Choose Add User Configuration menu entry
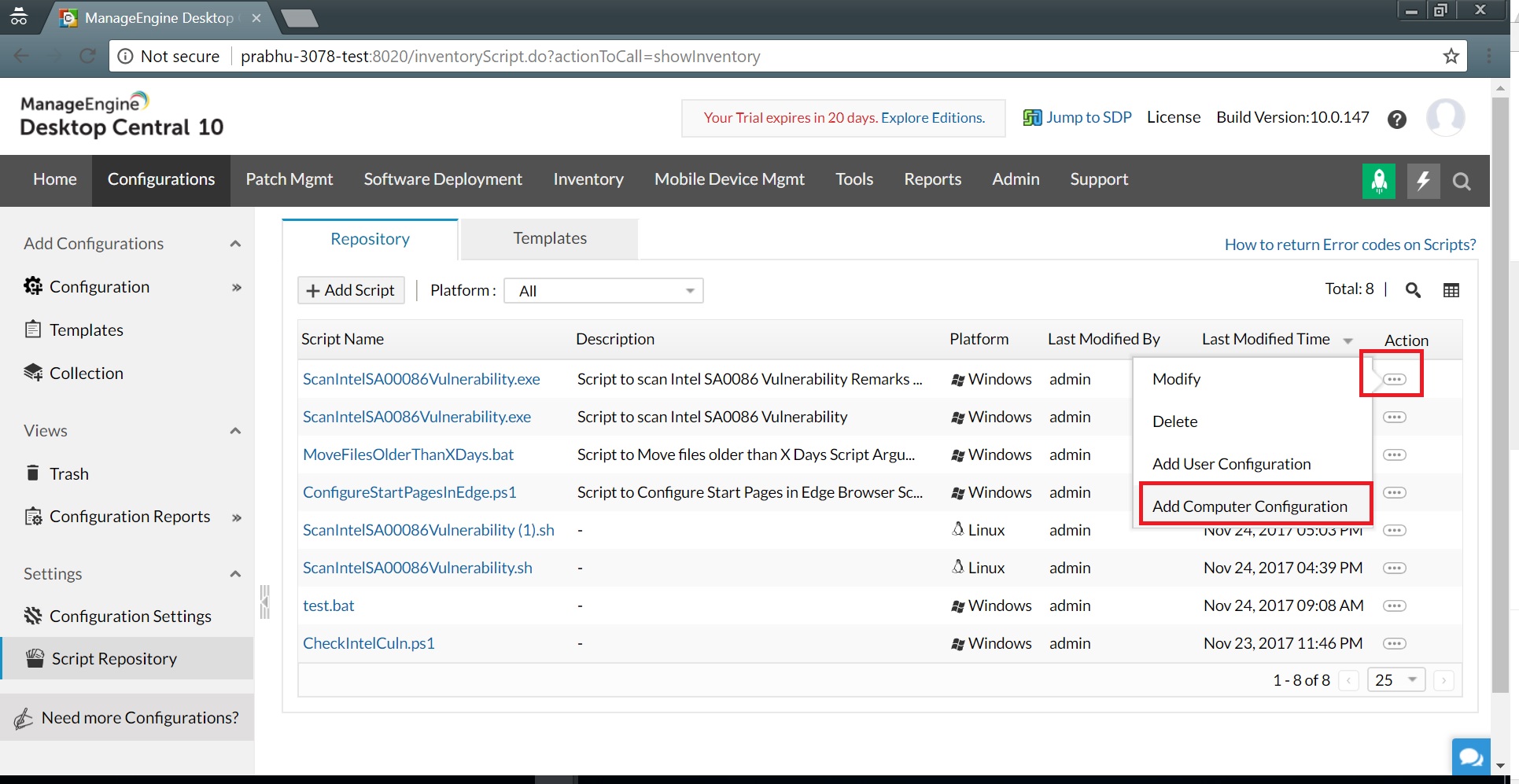 (x=1231, y=464)
